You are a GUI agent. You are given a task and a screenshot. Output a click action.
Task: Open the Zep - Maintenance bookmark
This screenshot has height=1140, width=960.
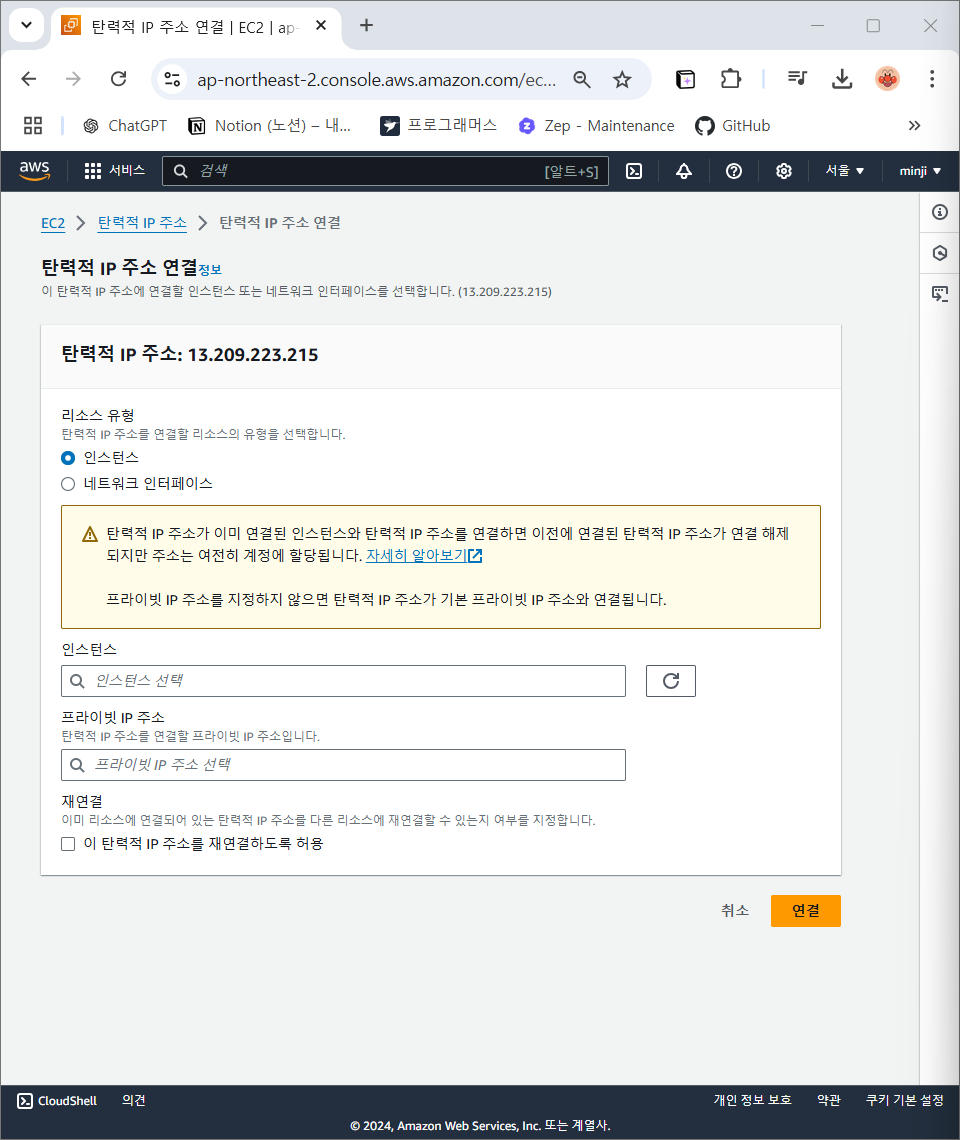click(x=596, y=126)
